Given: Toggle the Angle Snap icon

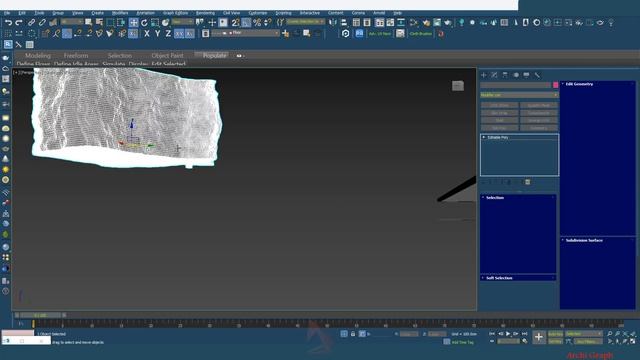Looking at the screenshot, I should 246,23.
